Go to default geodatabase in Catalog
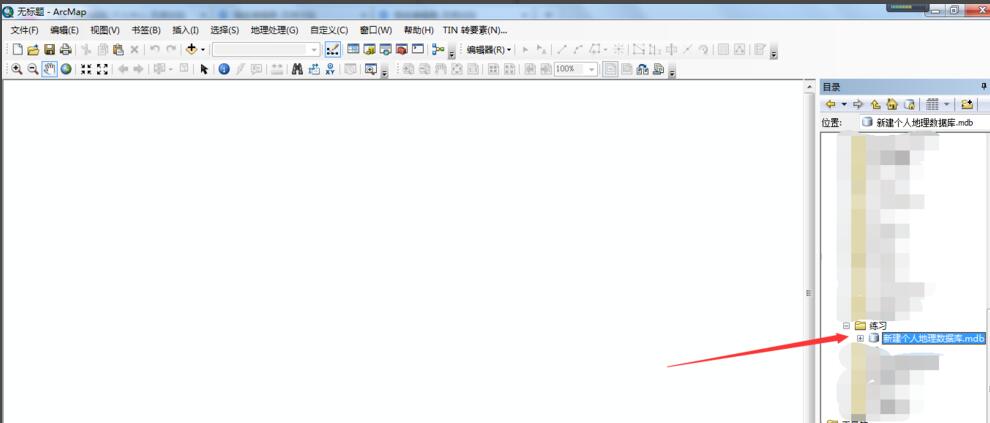This screenshot has width=990, height=423. click(x=909, y=104)
